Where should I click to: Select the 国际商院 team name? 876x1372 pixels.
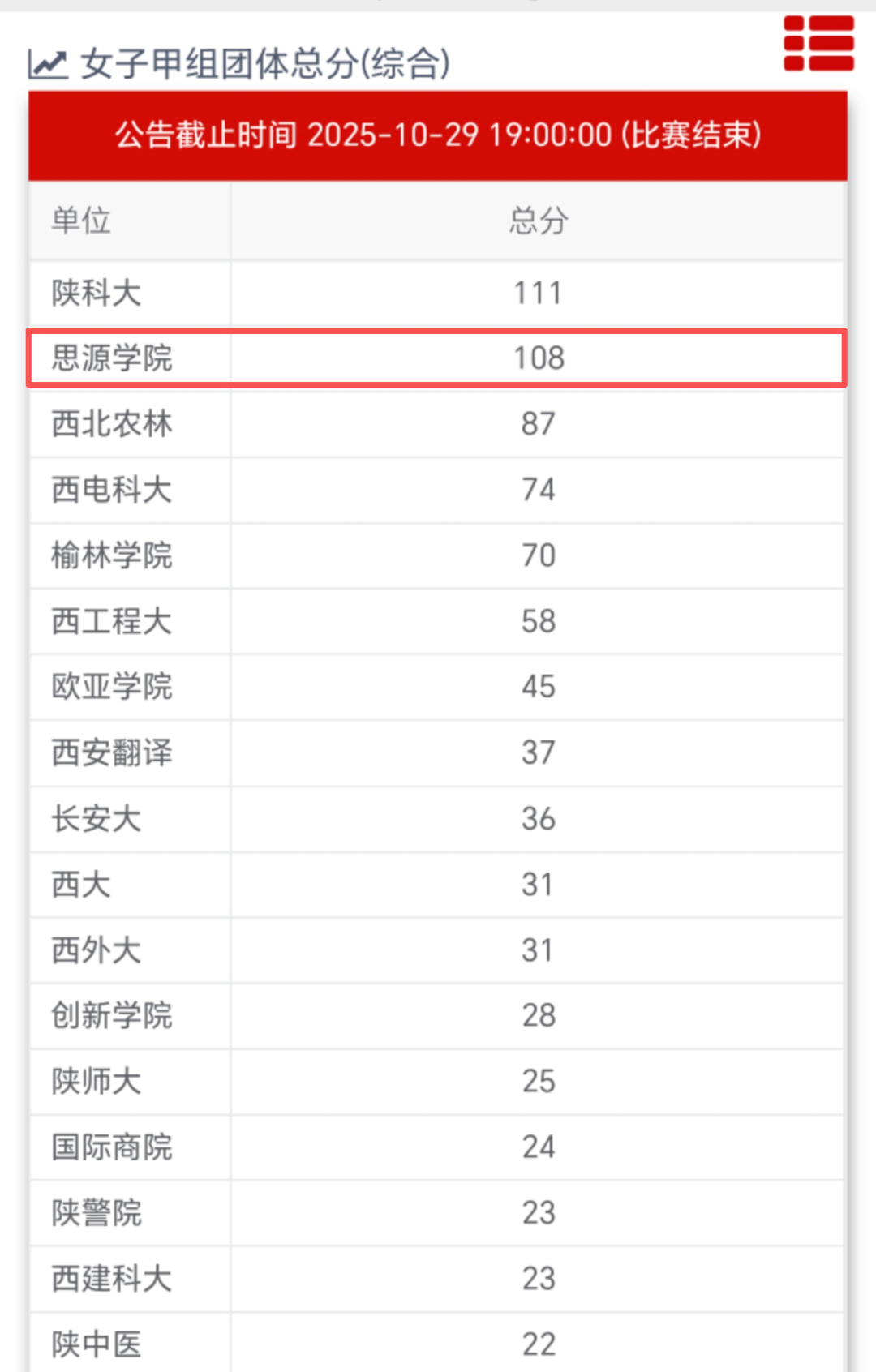point(109,1147)
